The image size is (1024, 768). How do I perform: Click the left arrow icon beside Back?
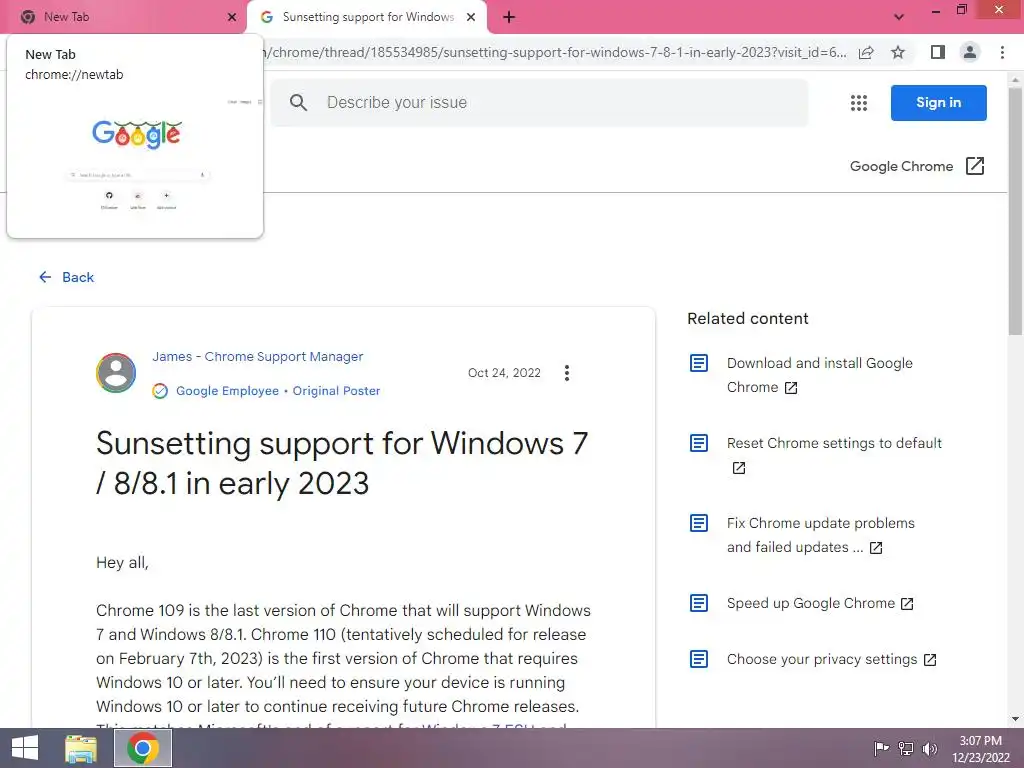pyautogui.click(x=45, y=277)
